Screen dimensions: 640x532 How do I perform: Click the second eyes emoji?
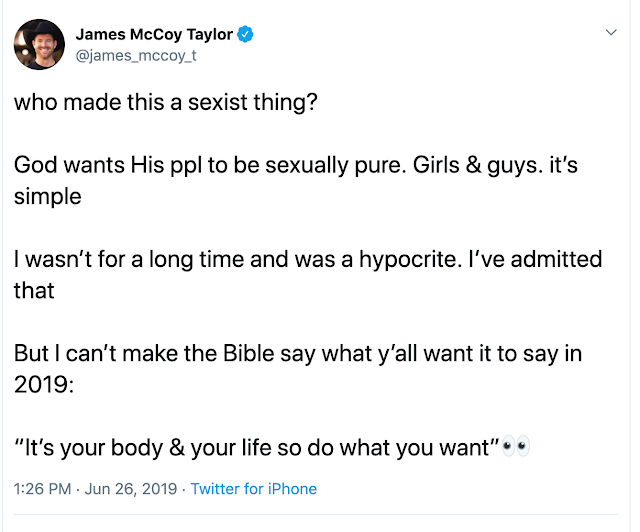pyautogui.click(x=522, y=446)
